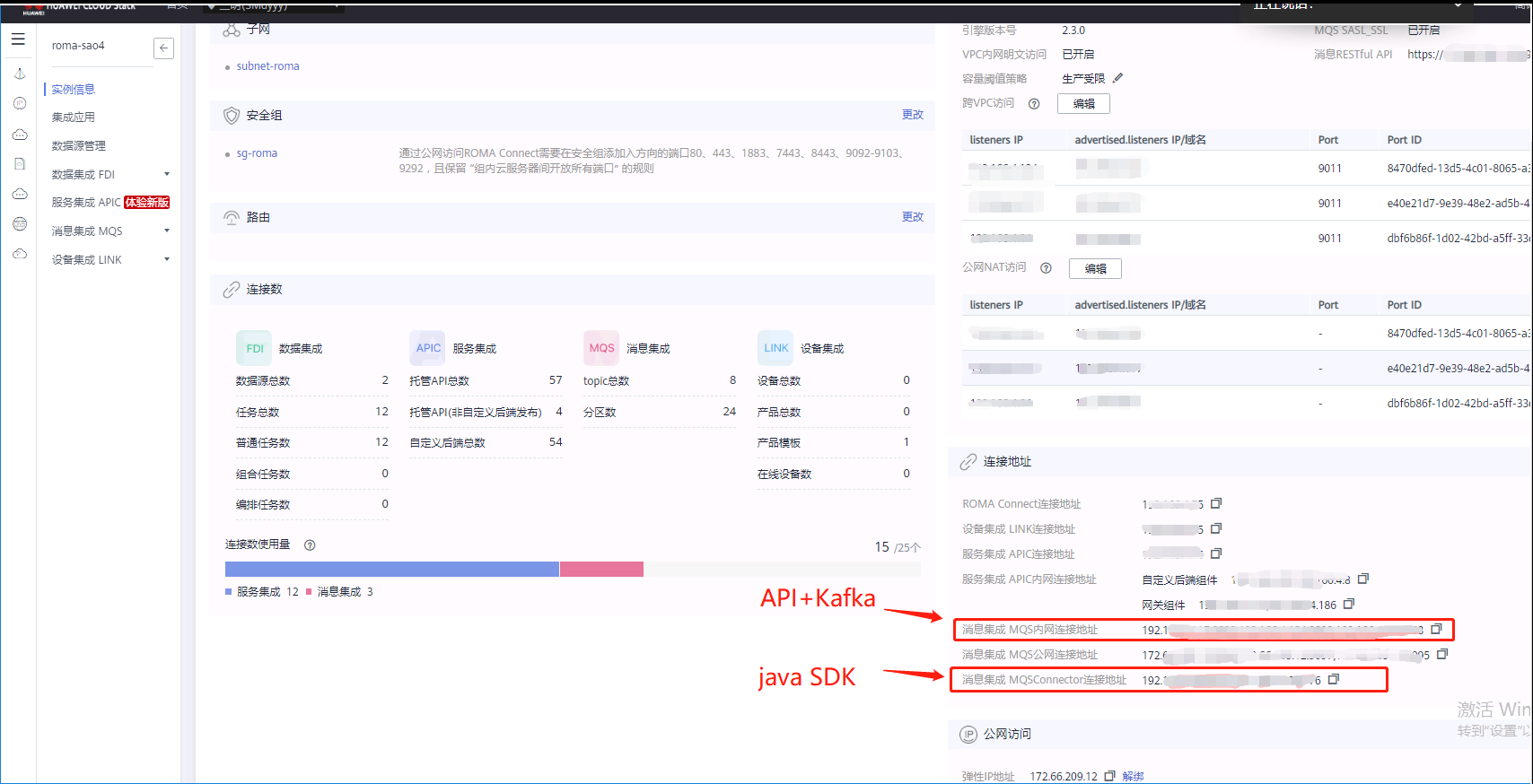Viewport: 1533px width, 784px height.
Task: Open the 数据源管理 menu item
Action: pos(78,146)
